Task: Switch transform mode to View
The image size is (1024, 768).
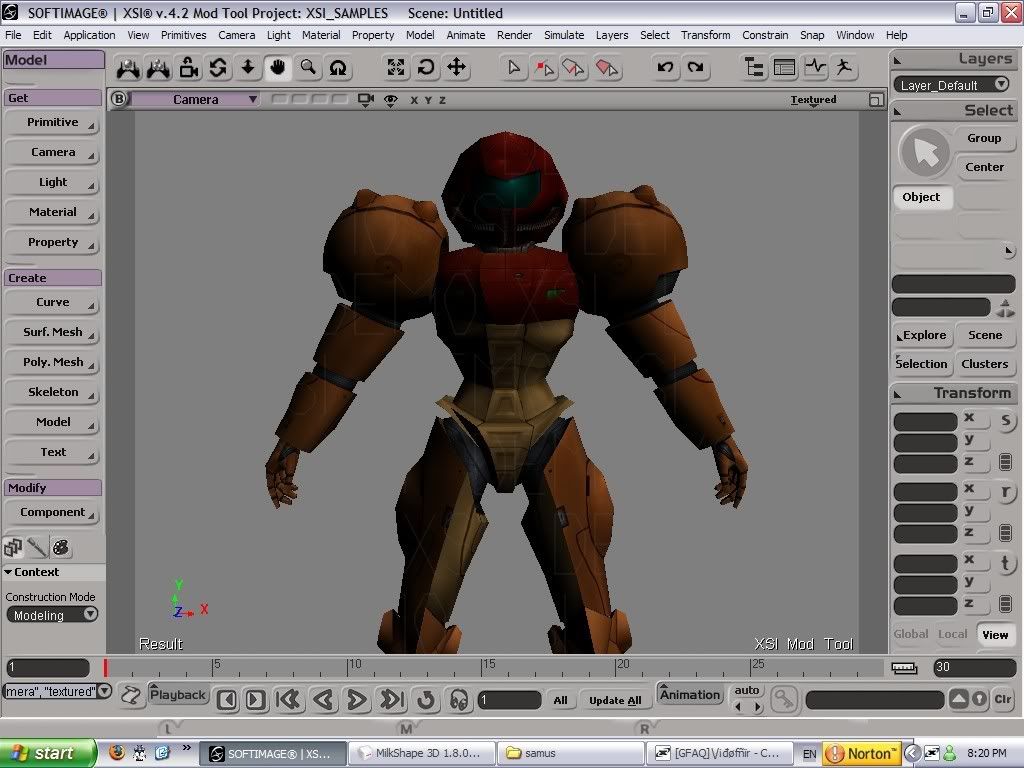Action: 995,635
